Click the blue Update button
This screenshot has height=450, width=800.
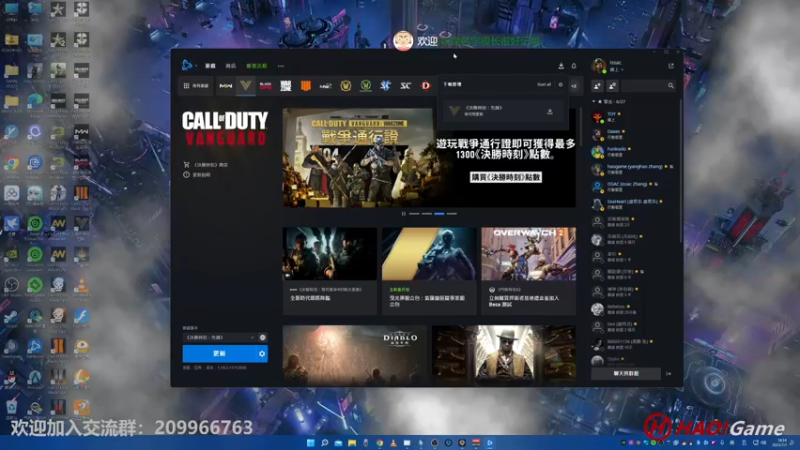coord(219,354)
